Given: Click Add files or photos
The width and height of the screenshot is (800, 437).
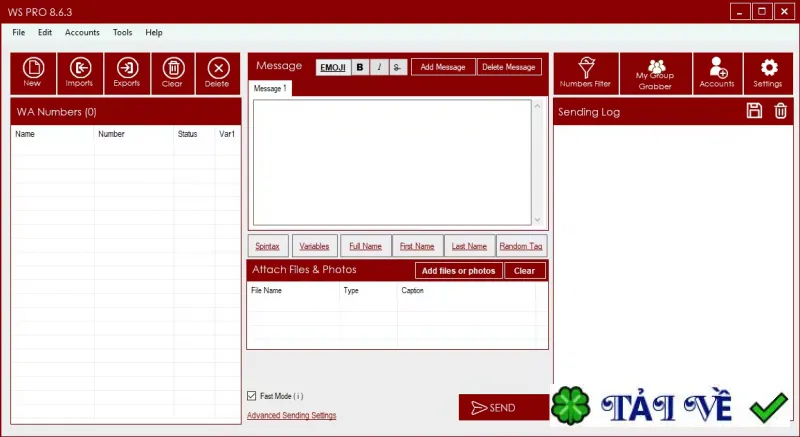Looking at the screenshot, I should tap(459, 271).
